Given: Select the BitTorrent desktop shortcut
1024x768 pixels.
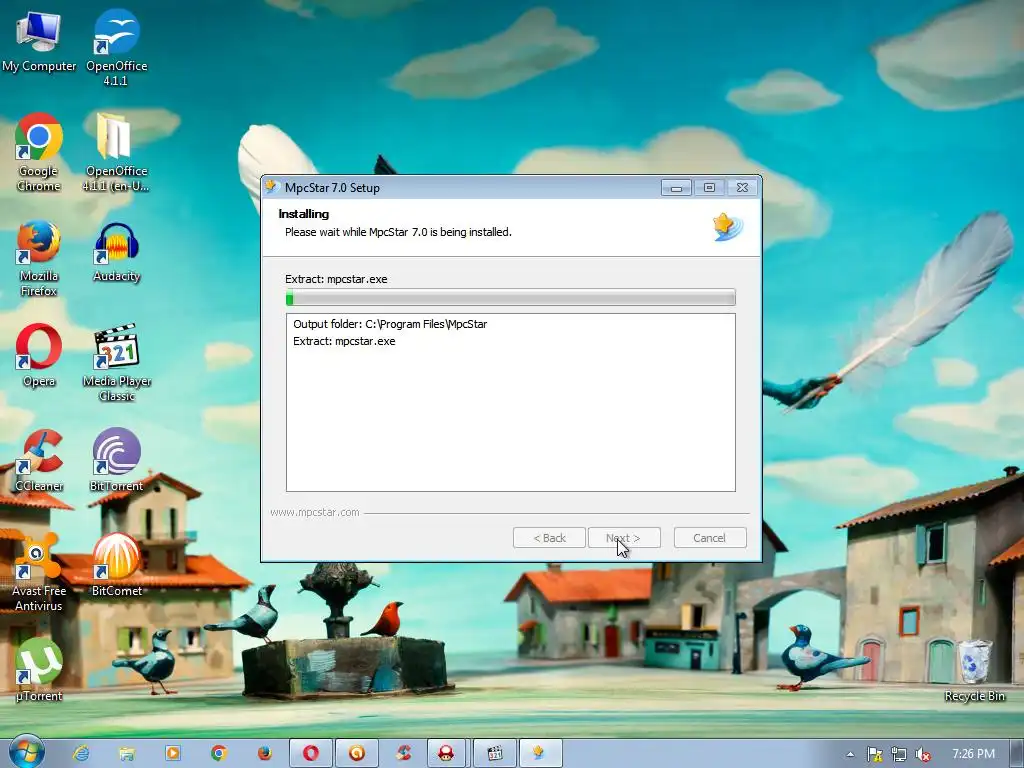Looking at the screenshot, I should pos(116,461).
